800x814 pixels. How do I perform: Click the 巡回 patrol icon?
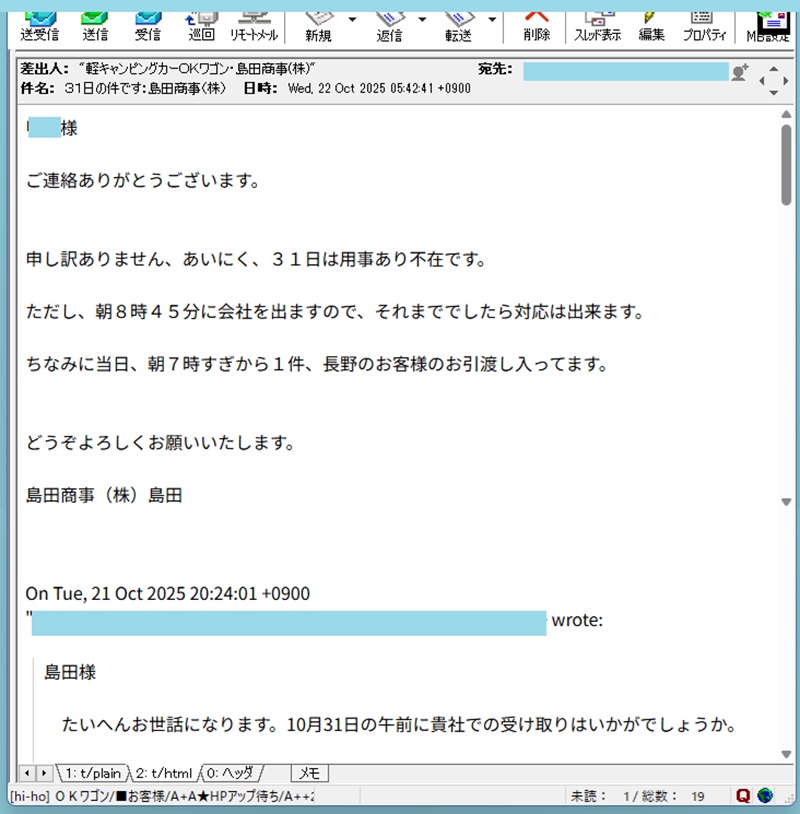(201, 23)
